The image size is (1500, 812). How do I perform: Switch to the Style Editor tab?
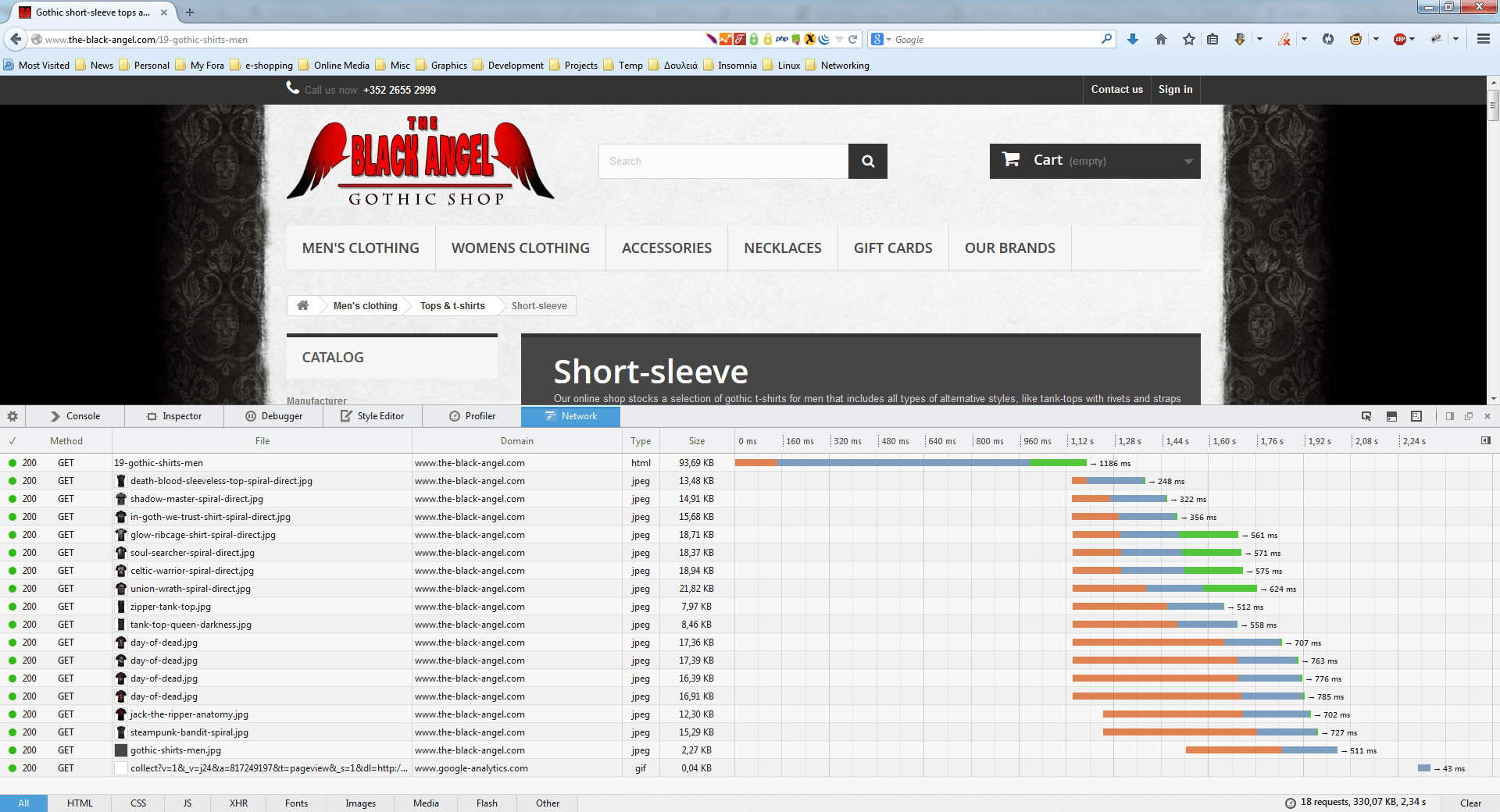[x=373, y=416]
